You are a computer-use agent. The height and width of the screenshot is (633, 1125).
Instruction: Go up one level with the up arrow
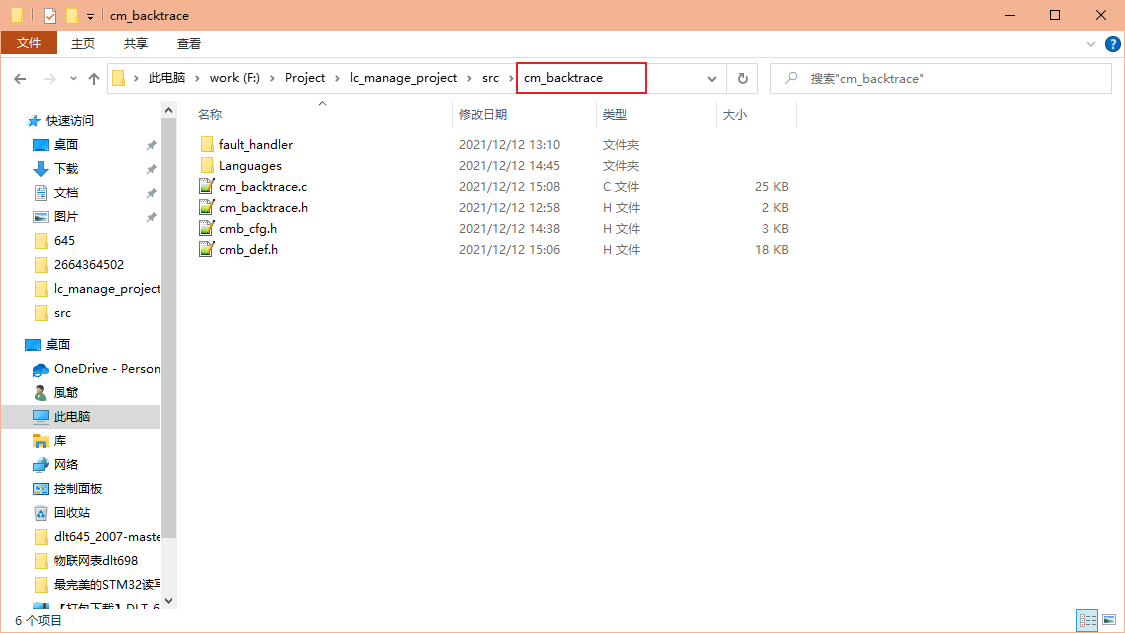click(x=95, y=77)
